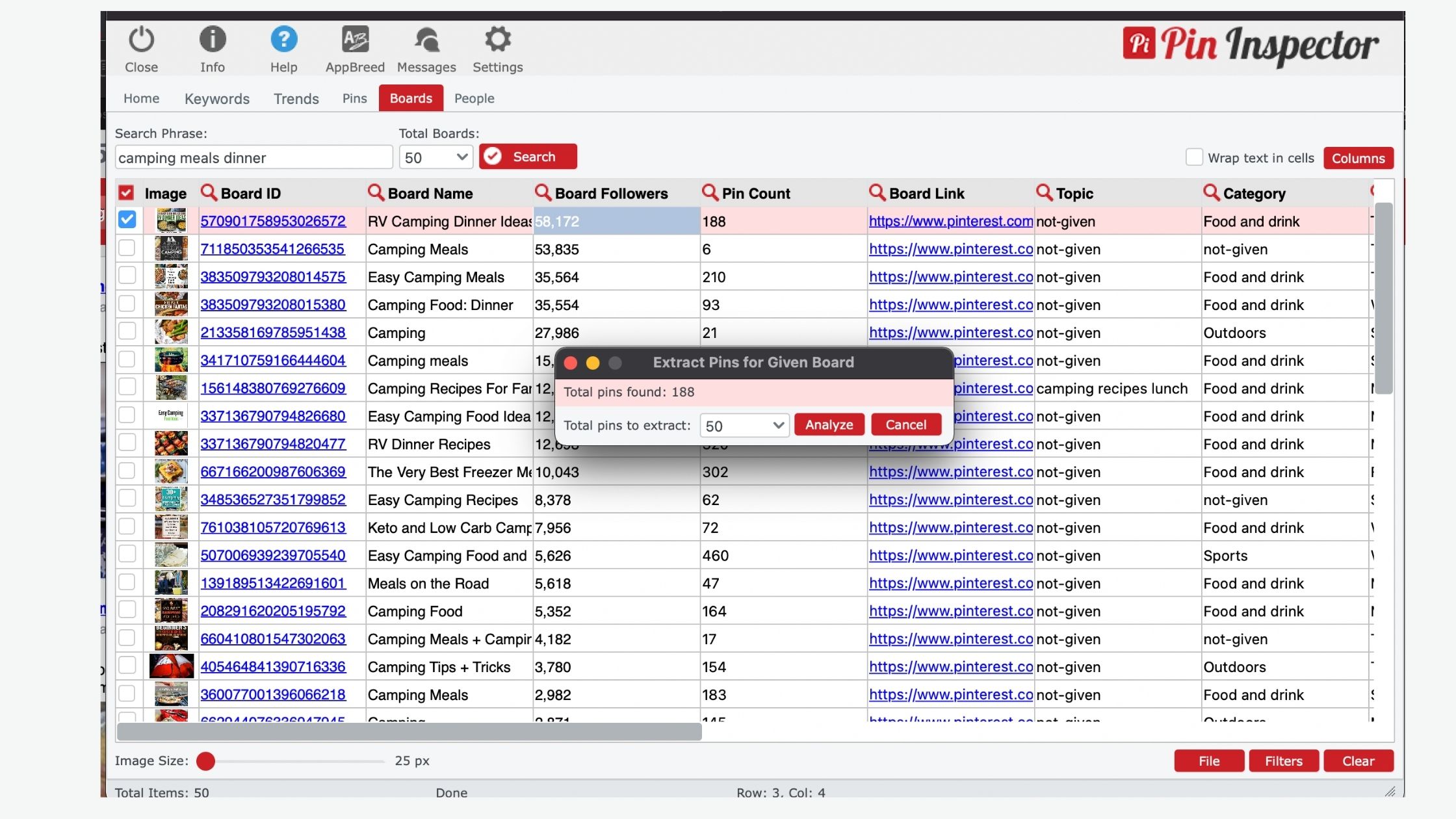Open the File button menu
Viewport: 1456px width, 819px height.
point(1209,760)
